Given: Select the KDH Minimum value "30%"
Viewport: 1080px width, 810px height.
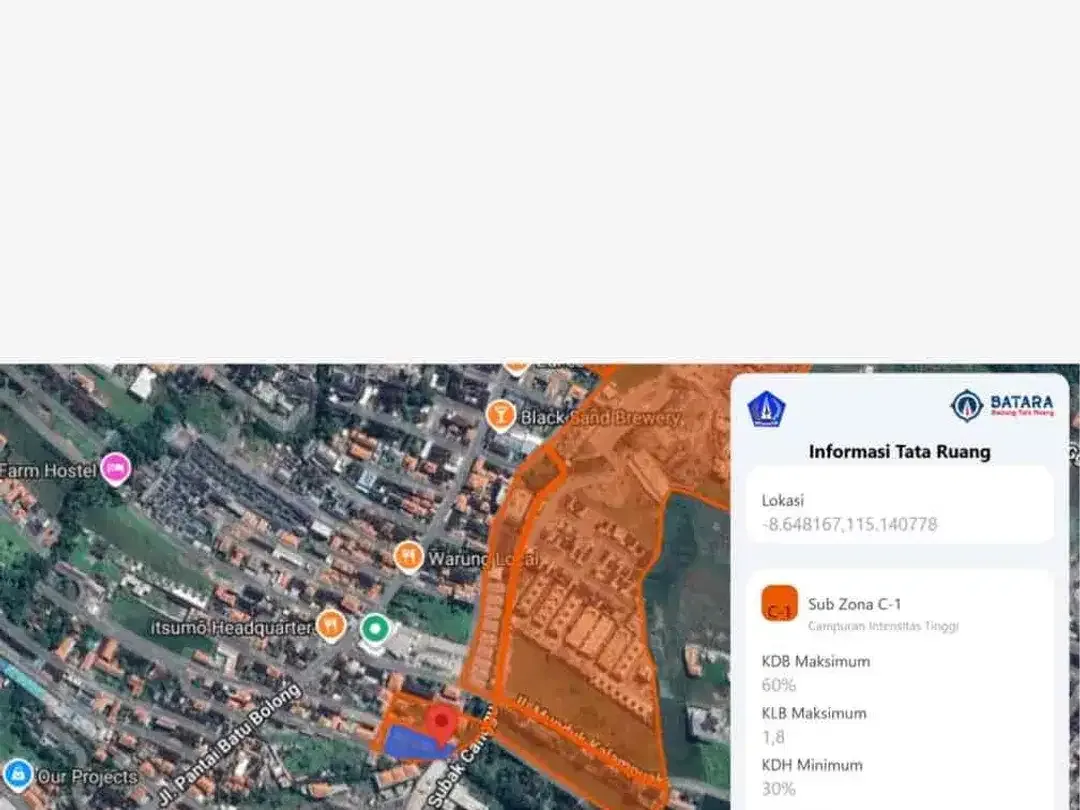Looking at the screenshot, I should [779, 789].
